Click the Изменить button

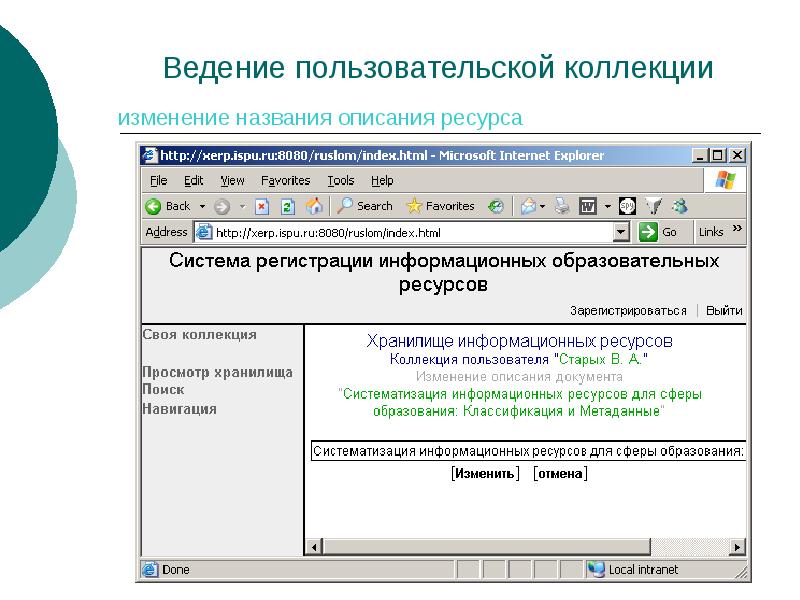[485, 474]
